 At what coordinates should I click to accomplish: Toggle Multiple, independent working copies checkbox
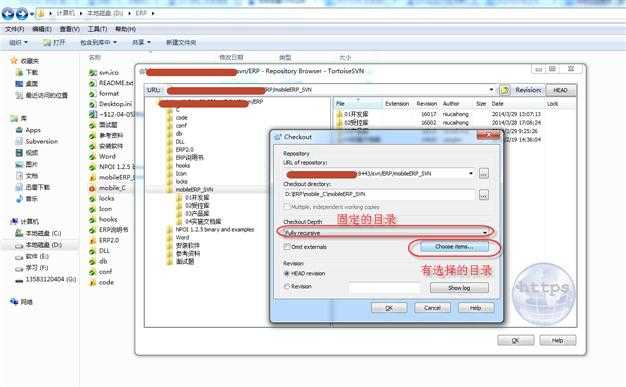point(287,207)
